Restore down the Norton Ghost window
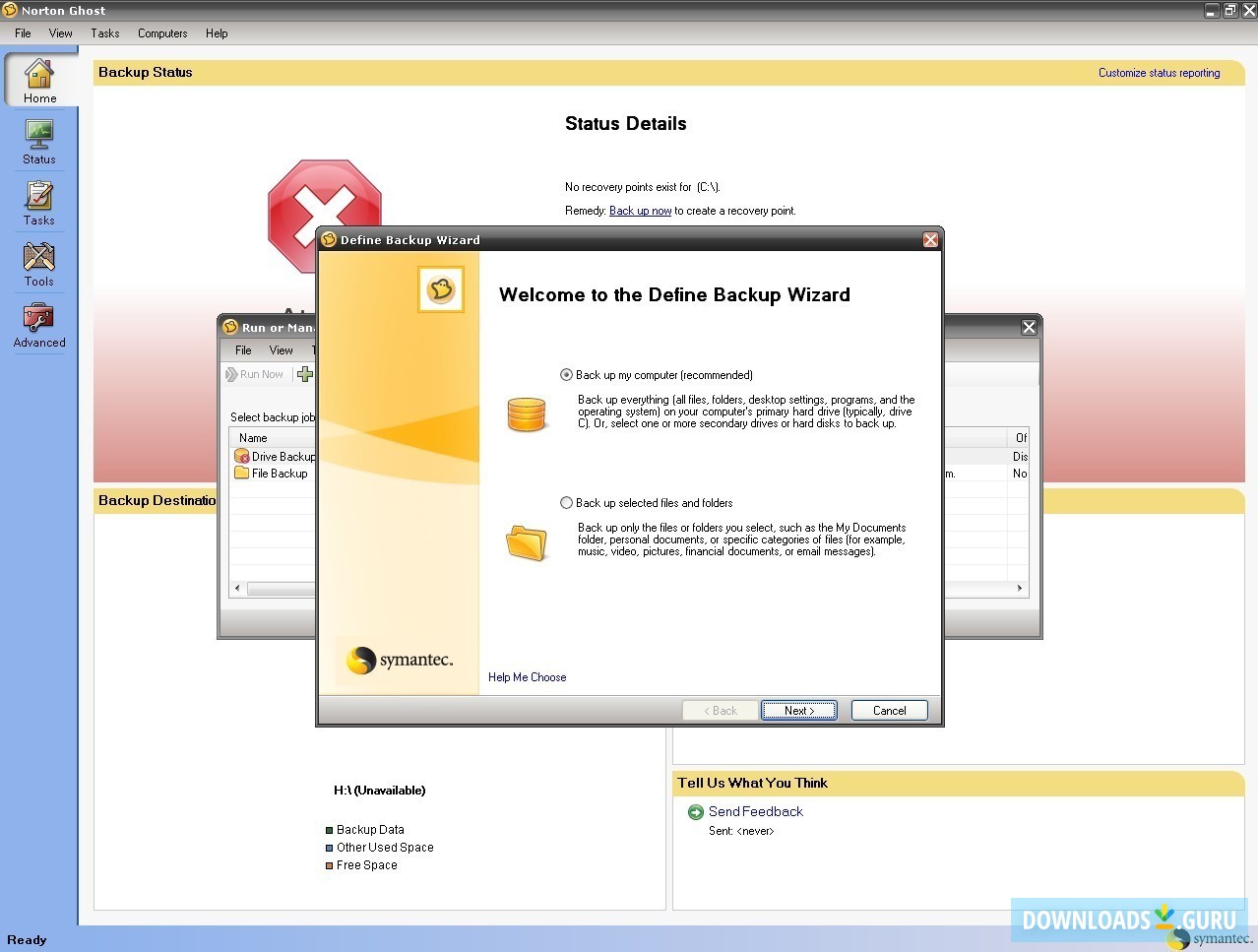The width and height of the screenshot is (1258, 952). (1230, 11)
